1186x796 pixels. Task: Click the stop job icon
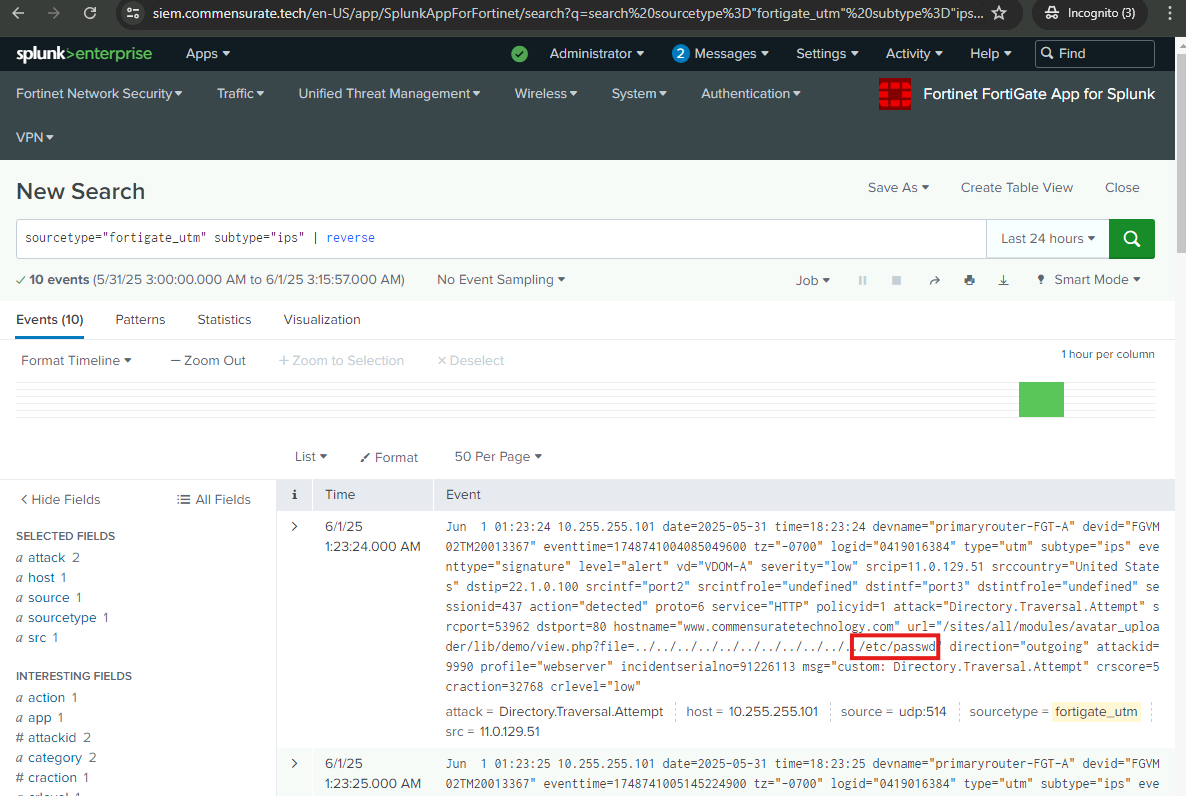pyautogui.click(x=897, y=281)
